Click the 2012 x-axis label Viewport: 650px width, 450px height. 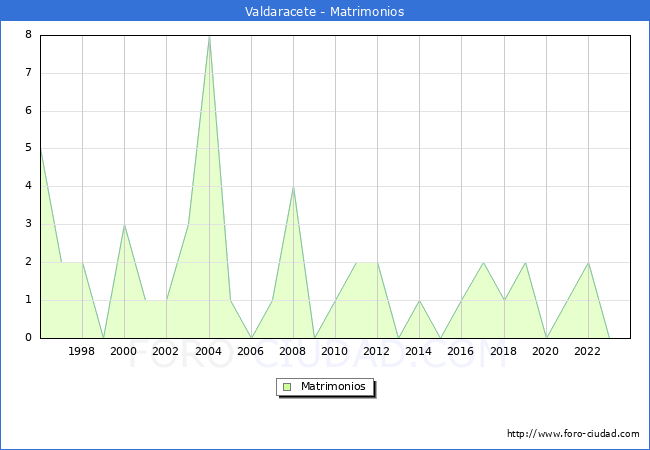tap(376, 351)
